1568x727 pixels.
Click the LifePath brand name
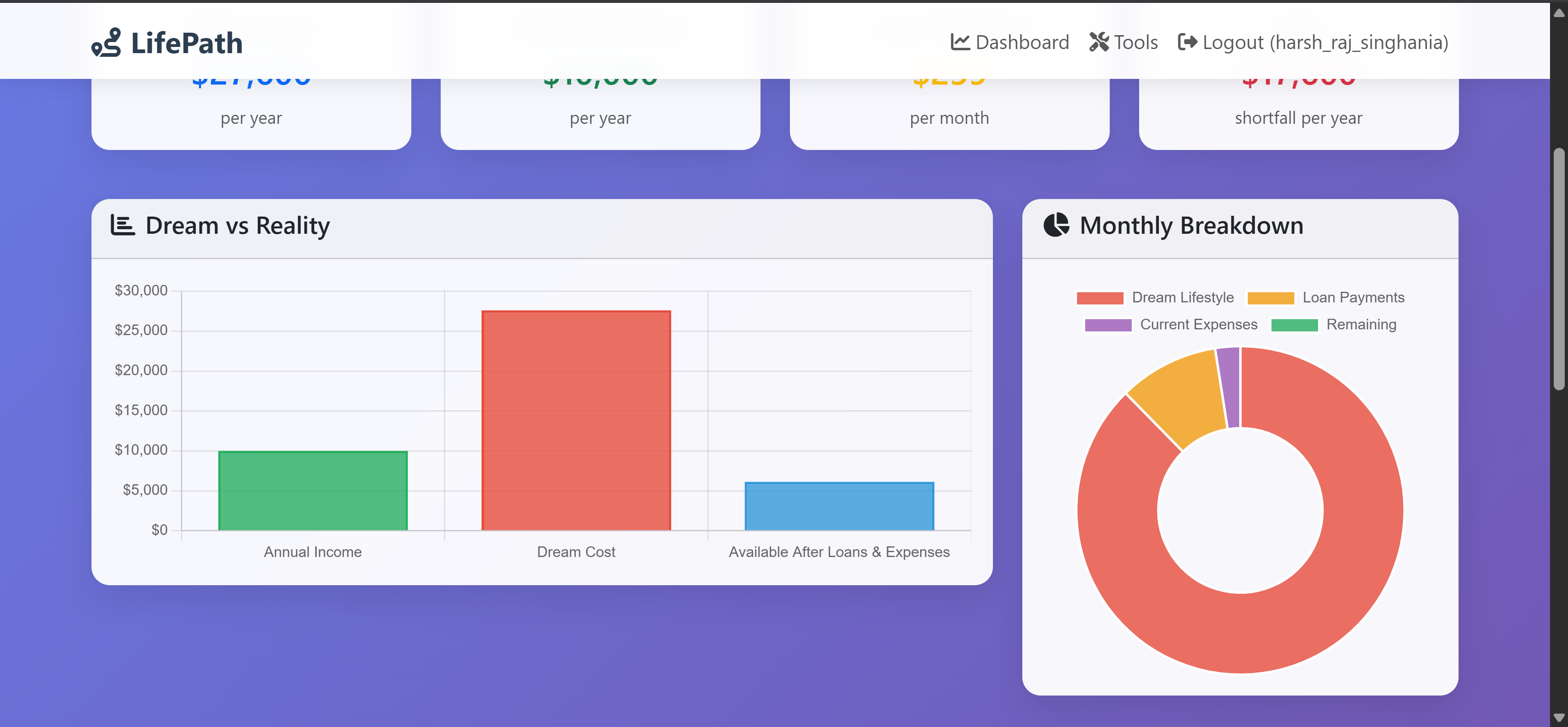point(186,43)
